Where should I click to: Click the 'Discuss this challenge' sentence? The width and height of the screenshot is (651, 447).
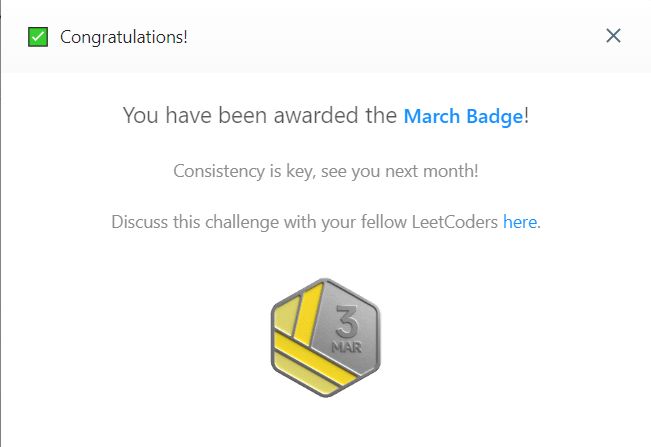click(326, 222)
